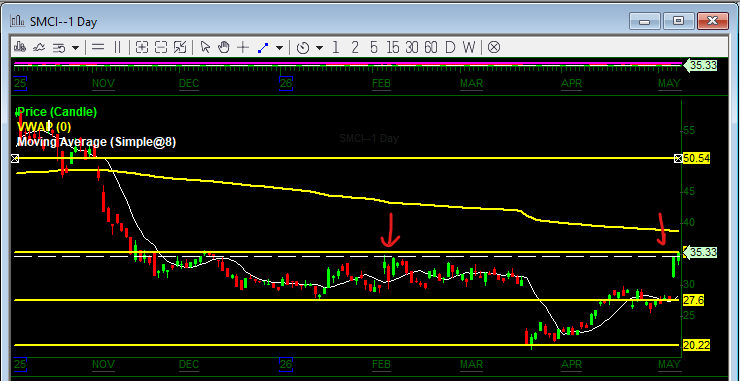
Task: Switch to the 60 minute timeframe
Action: (431, 47)
